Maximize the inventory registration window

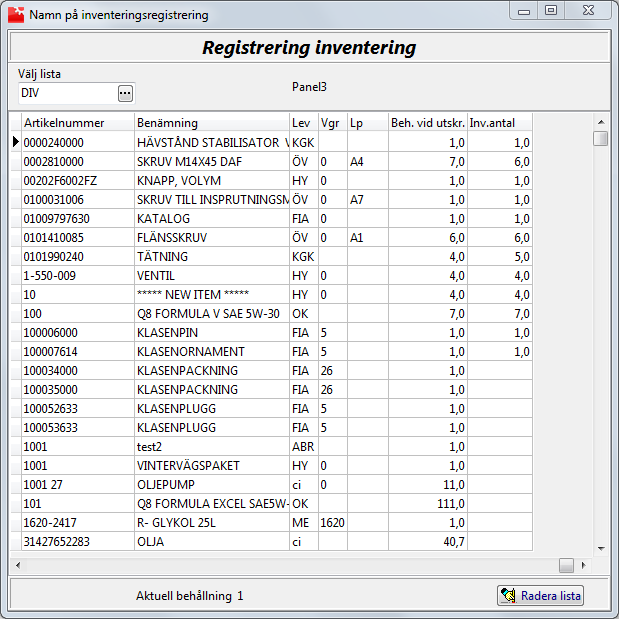(x=551, y=11)
